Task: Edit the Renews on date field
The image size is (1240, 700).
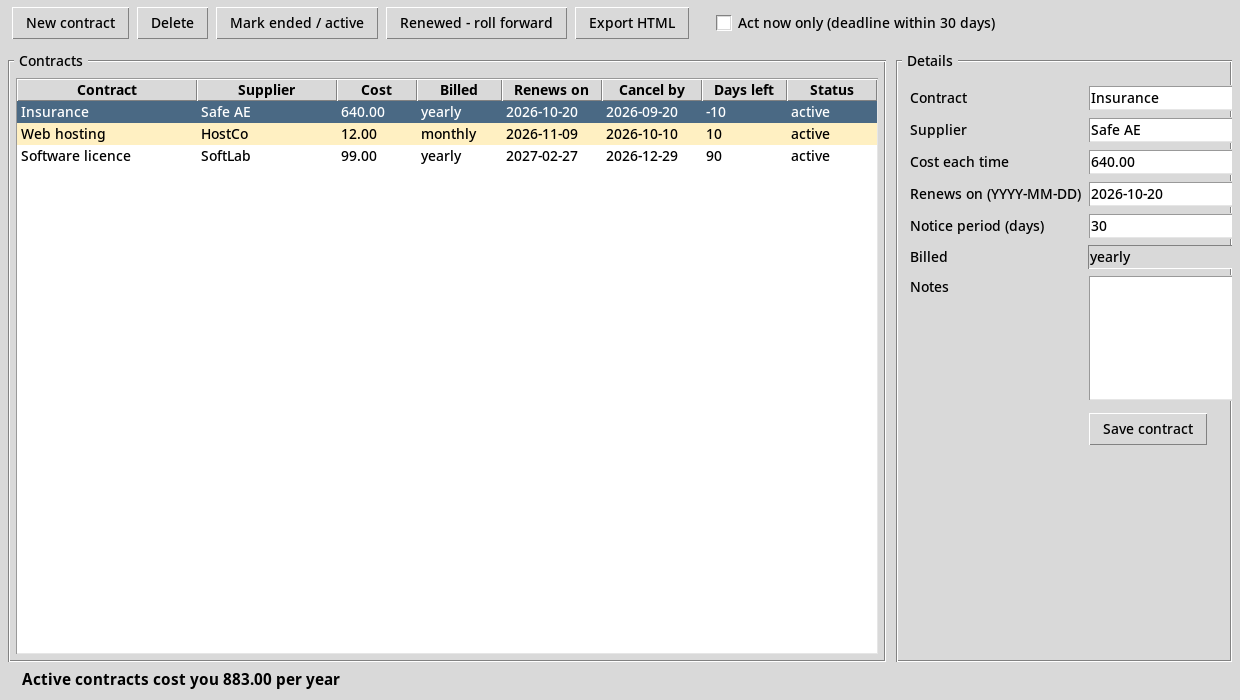Action: pos(1160,194)
